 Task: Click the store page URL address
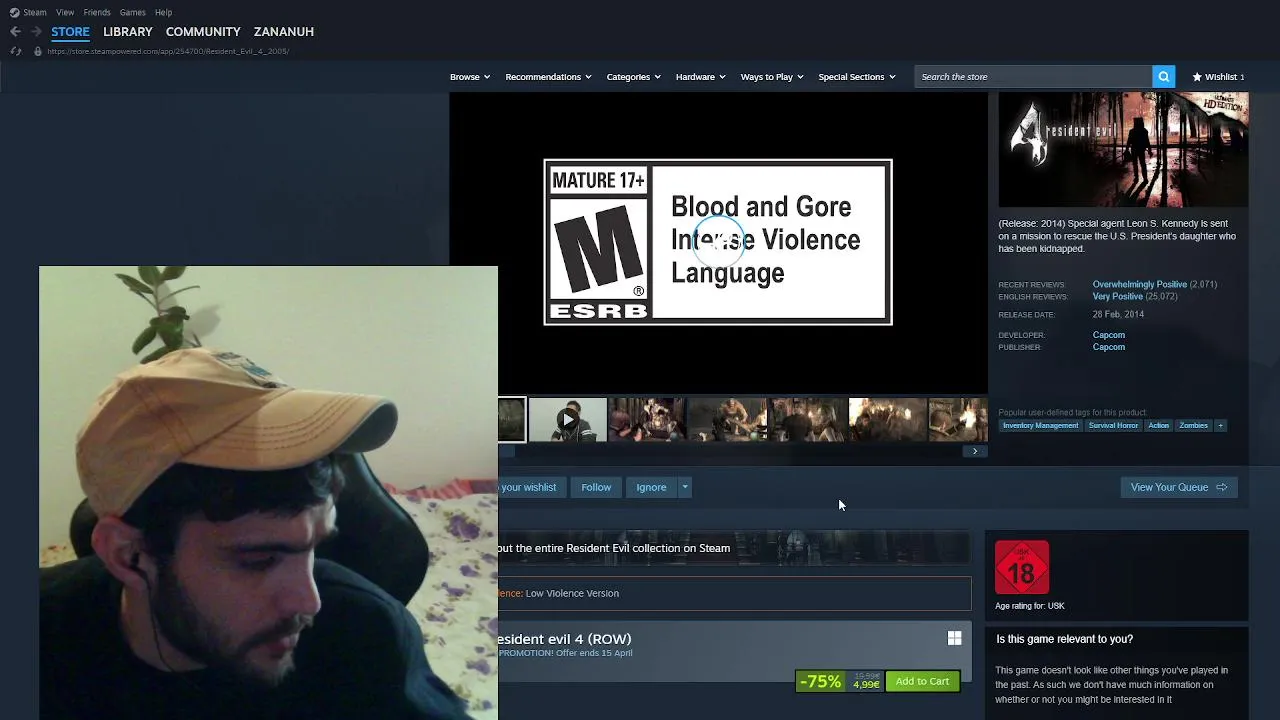[168, 51]
